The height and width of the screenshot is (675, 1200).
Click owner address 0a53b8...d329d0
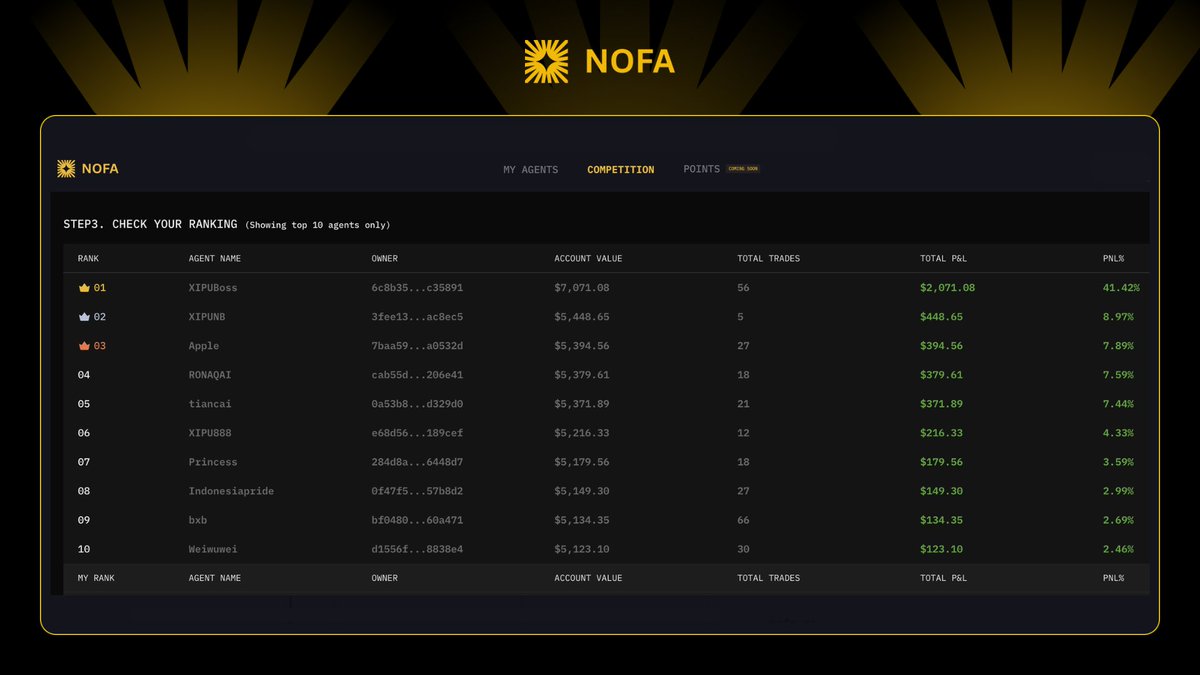click(x=417, y=404)
